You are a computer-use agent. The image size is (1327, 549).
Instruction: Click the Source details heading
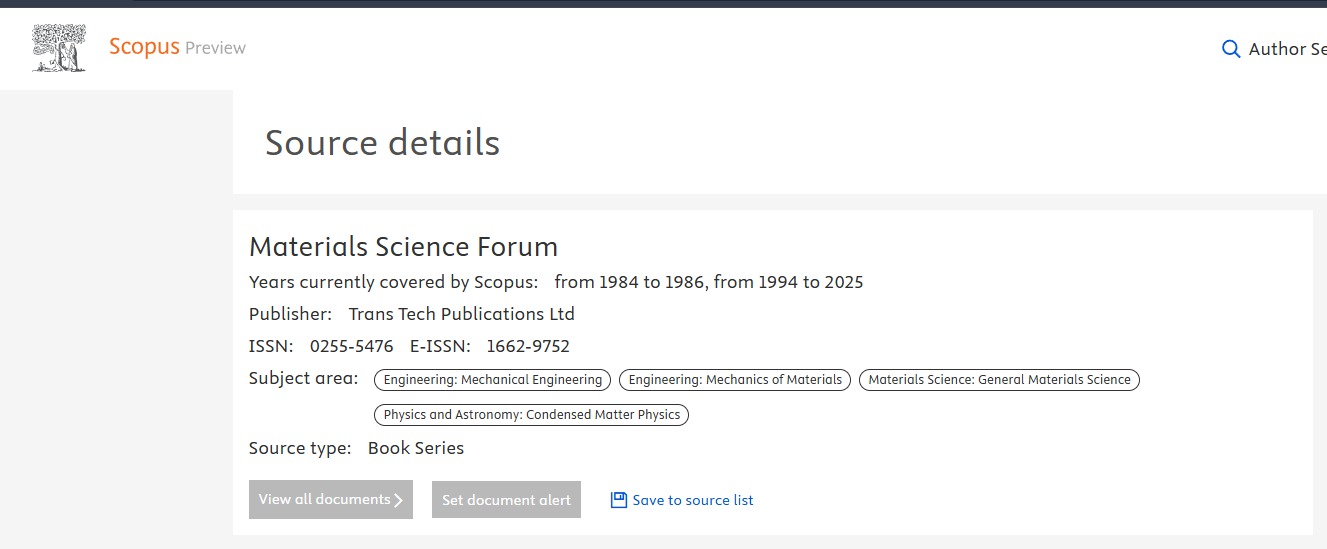(382, 143)
